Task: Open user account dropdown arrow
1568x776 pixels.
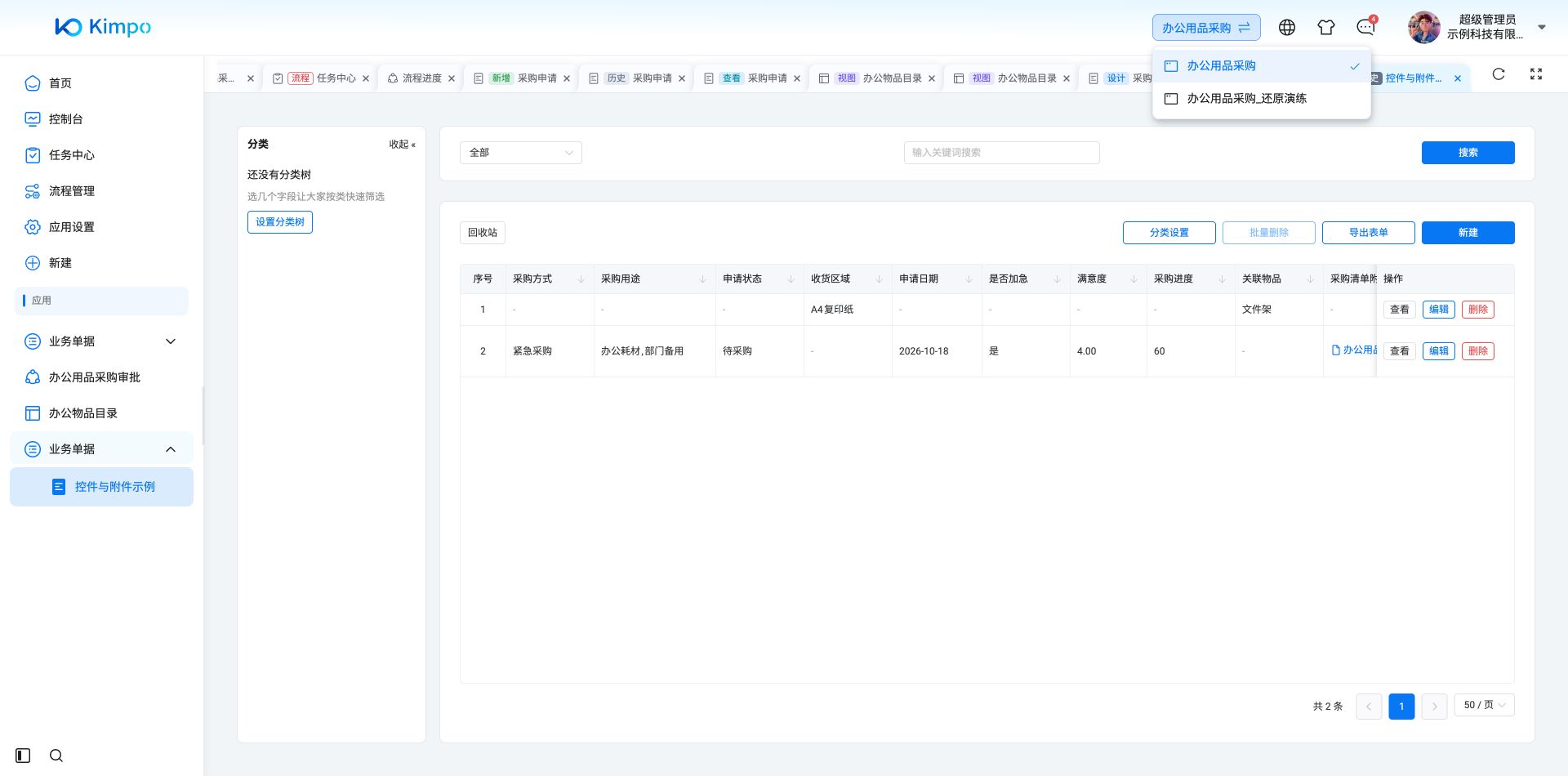Action: (1542, 27)
